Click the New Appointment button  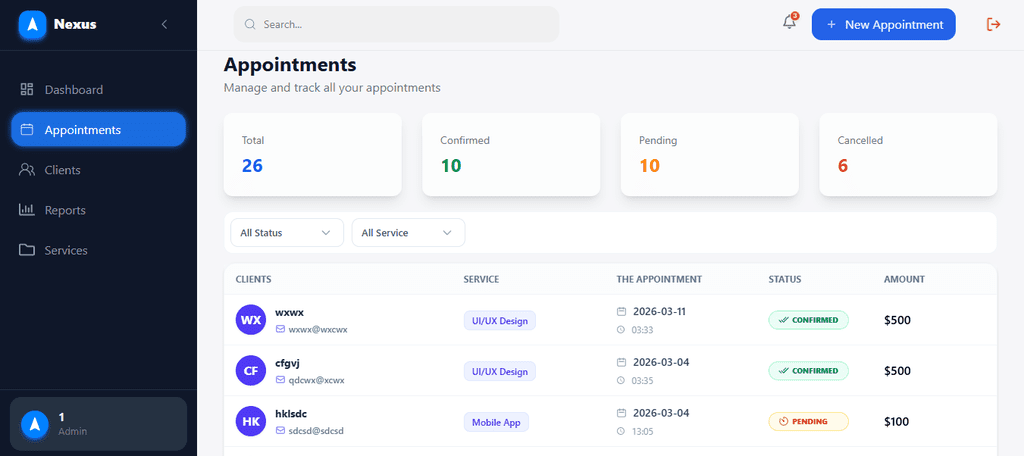point(883,24)
